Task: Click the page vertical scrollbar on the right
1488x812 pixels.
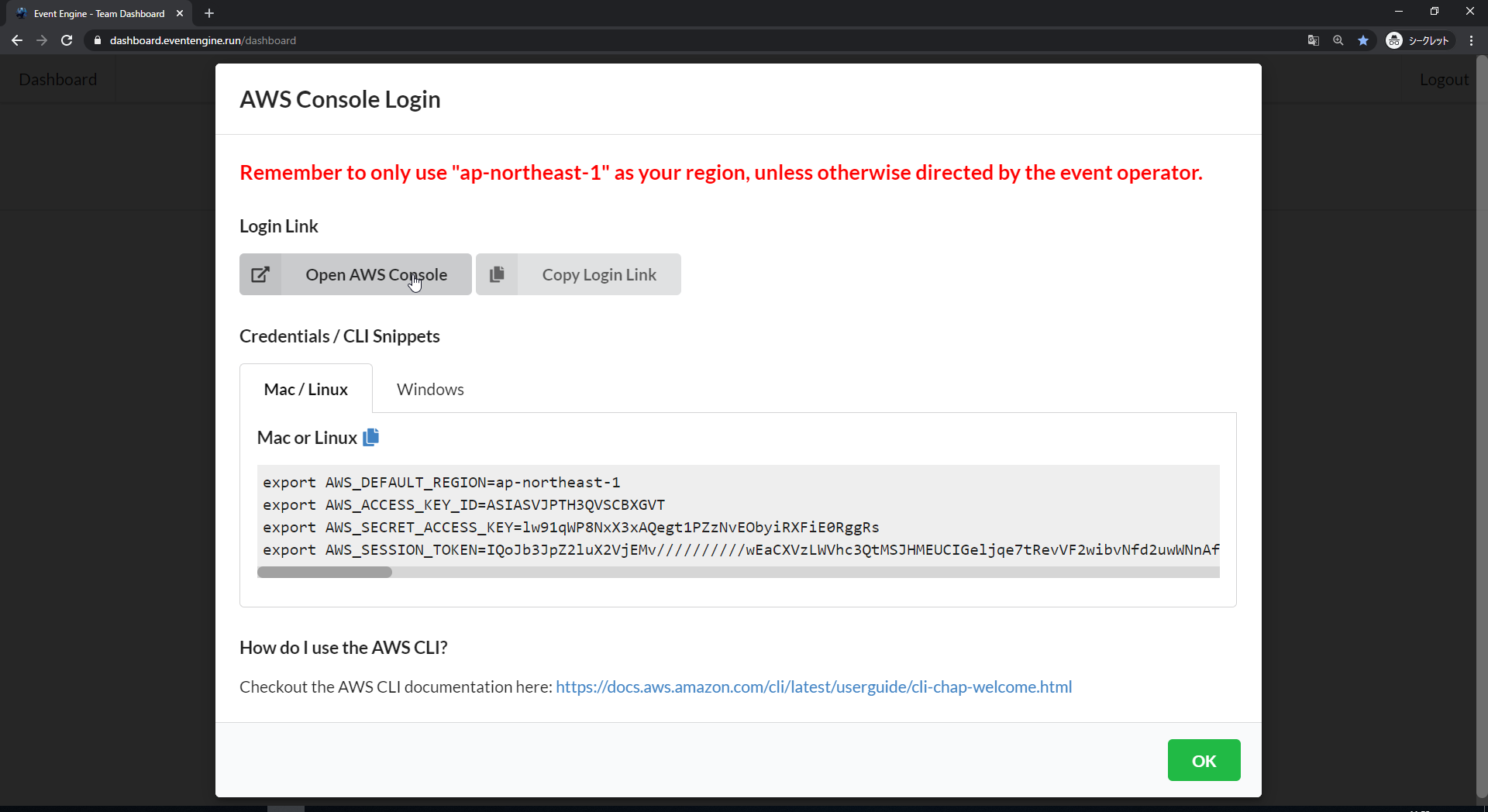Action: click(x=1481, y=426)
